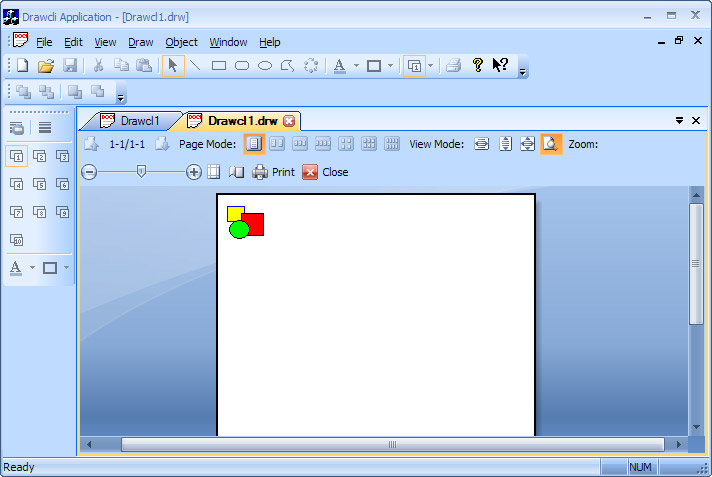Select the Line drawing tool
The width and height of the screenshot is (712, 477).
[195, 65]
